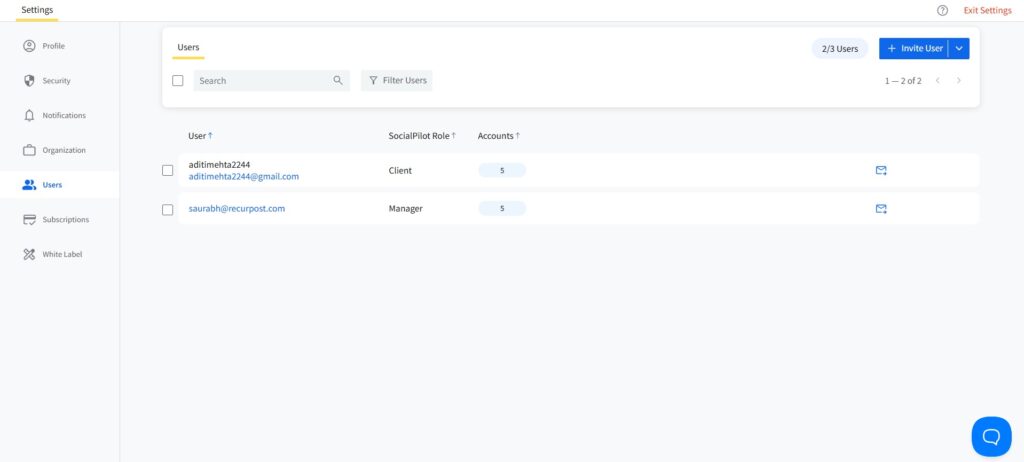Open White Label settings

pos(52,254)
